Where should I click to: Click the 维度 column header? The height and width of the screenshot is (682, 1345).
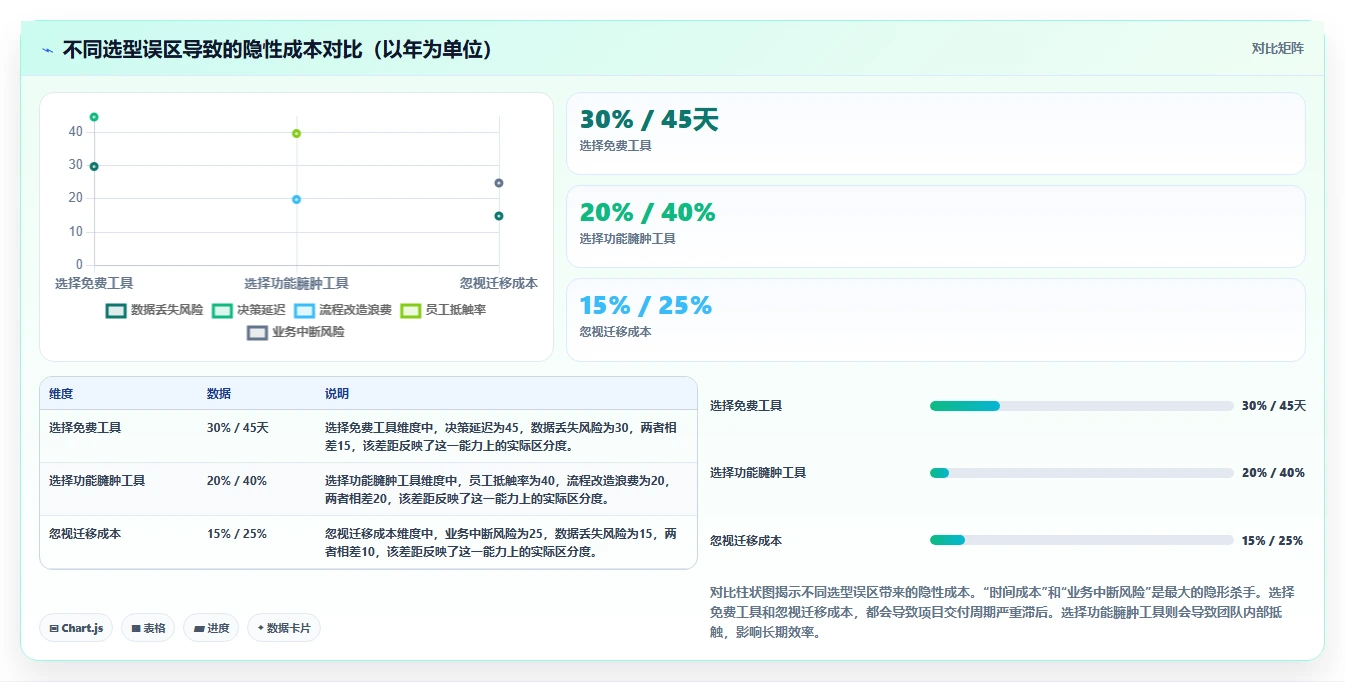61,394
